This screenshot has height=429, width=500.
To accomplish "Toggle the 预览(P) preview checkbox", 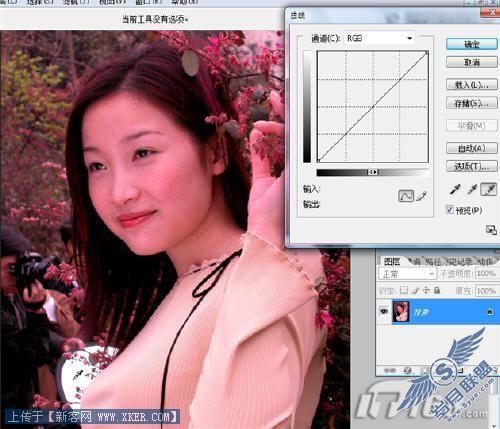I will point(450,209).
